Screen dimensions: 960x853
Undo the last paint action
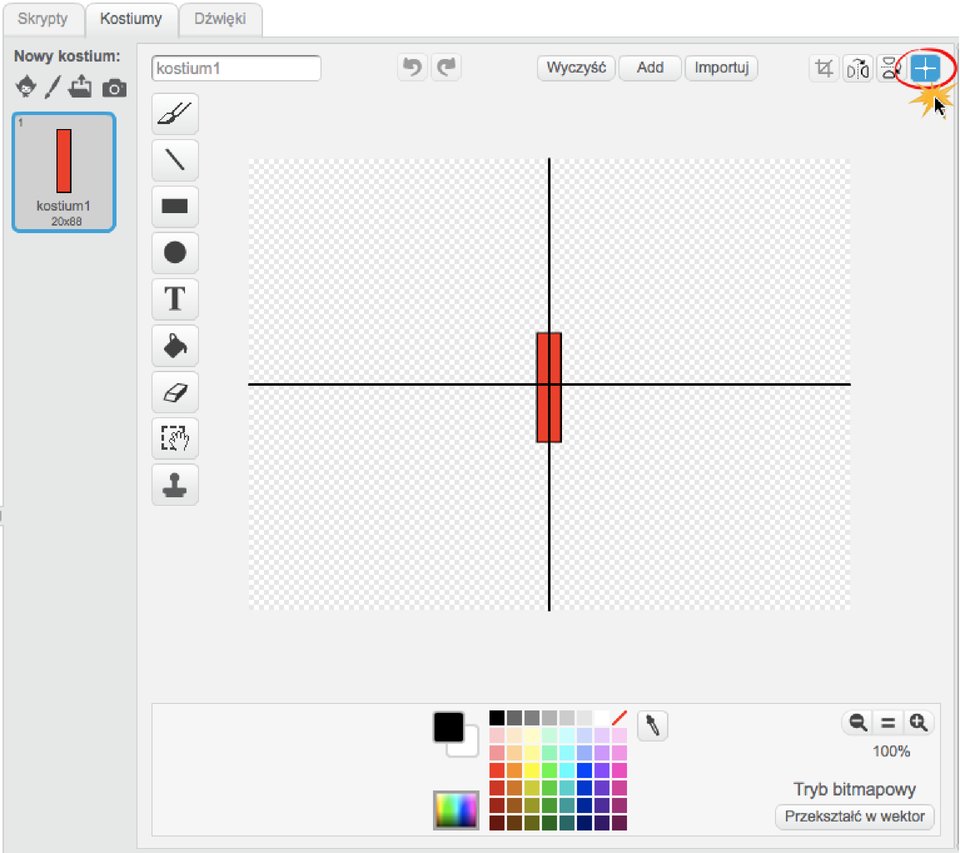[412, 67]
